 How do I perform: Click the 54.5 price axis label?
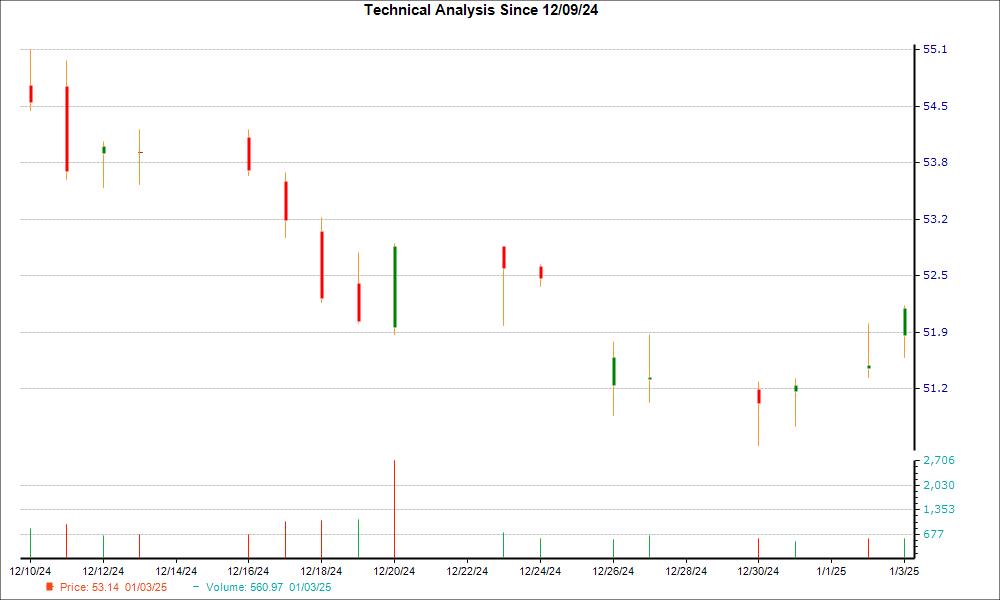click(x=935, y=106)
